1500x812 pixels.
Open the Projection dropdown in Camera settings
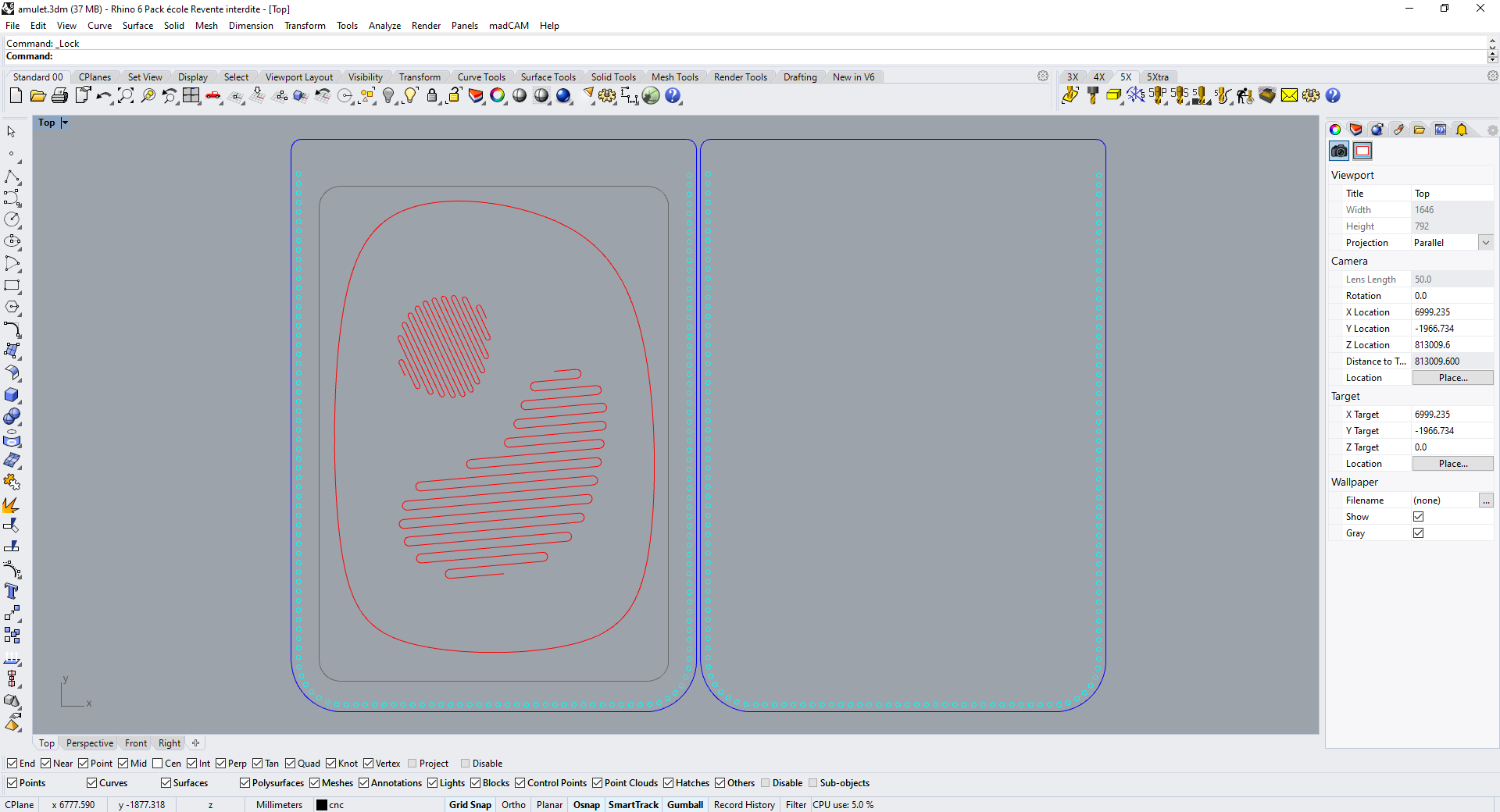(x=1485, y=242)
